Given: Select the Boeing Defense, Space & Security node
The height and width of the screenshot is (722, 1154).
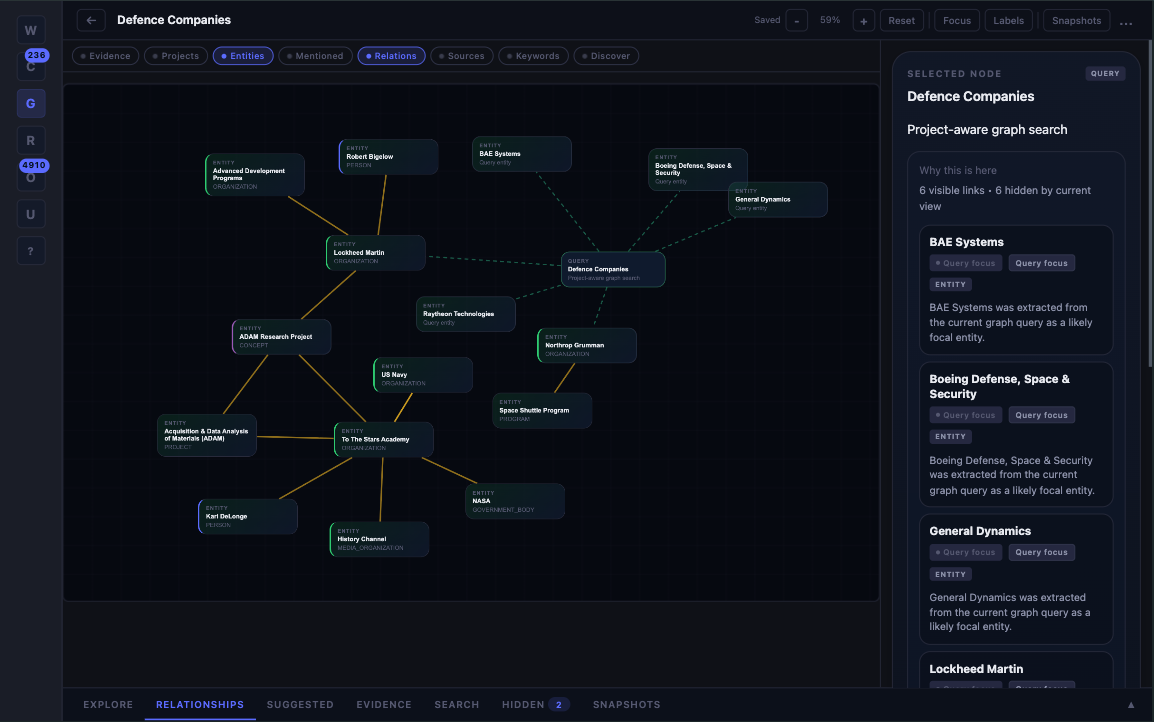Looking at the screenshot, I should [x=698, y=169].
